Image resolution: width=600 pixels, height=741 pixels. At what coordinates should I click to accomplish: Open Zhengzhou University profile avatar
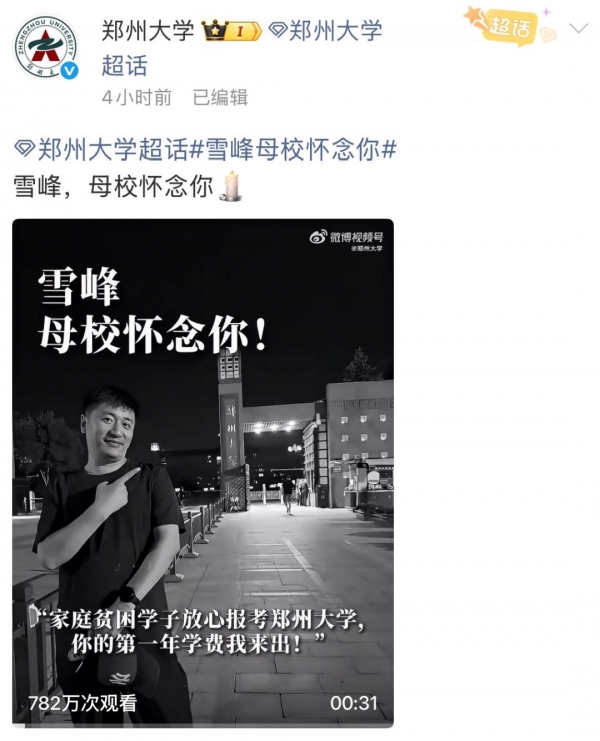tap(46, 46)
